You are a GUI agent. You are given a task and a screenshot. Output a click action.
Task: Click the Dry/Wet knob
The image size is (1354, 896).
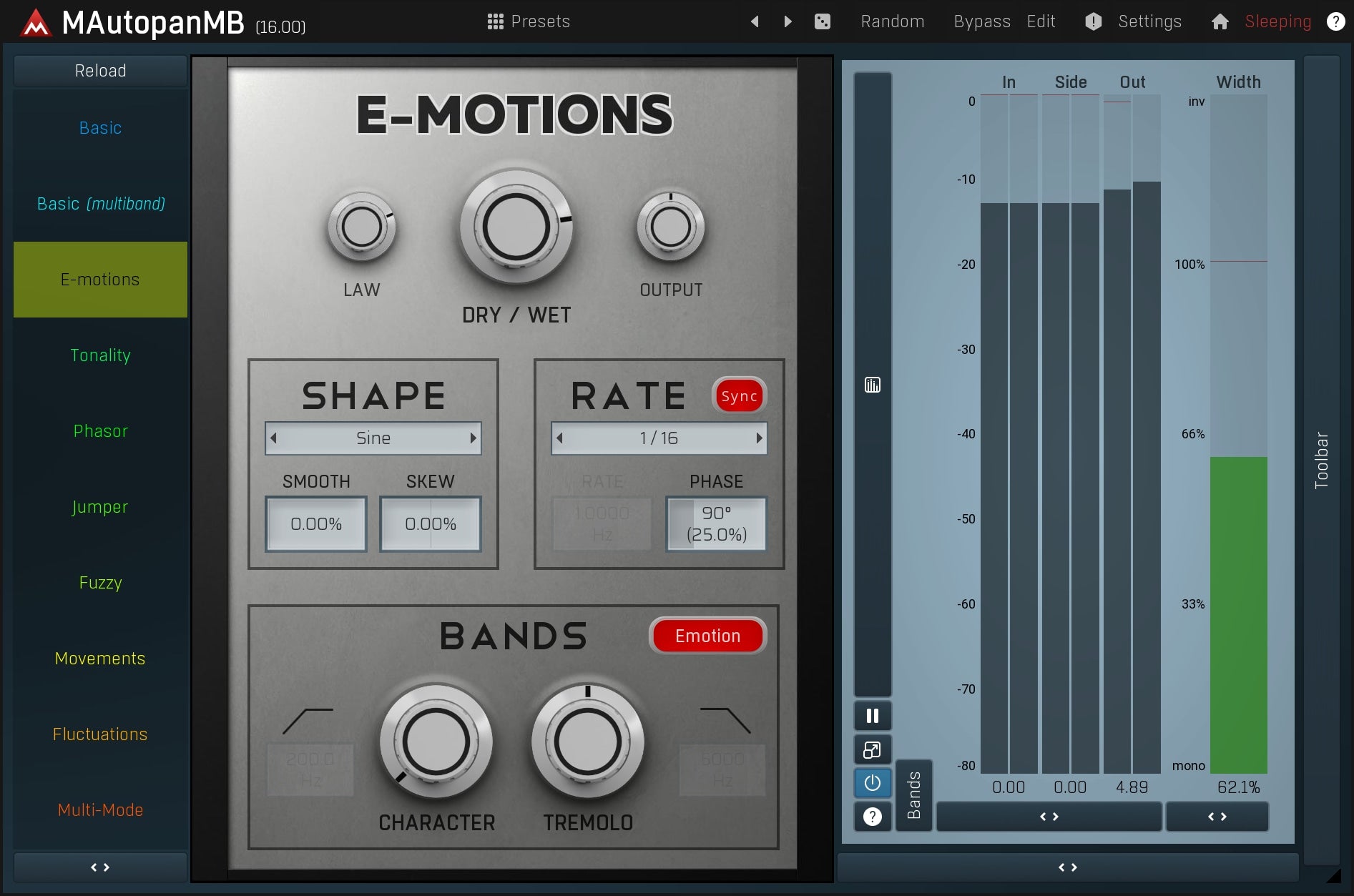point(516,227)
